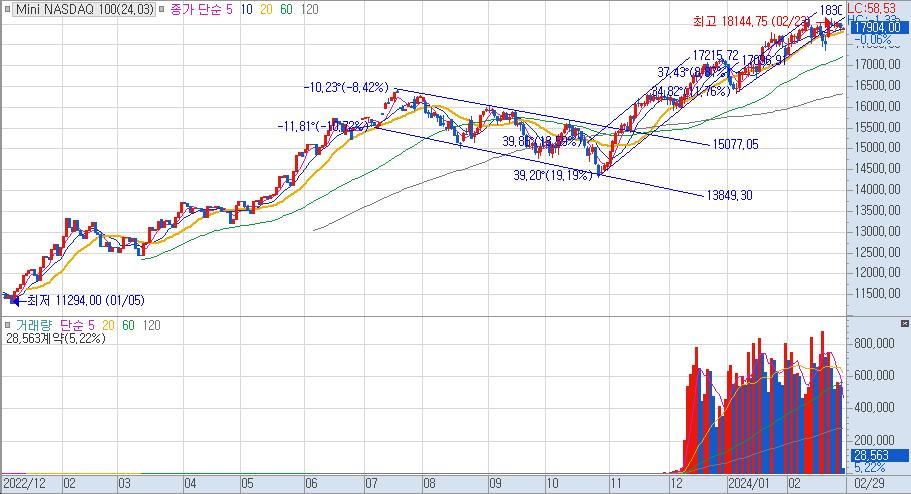
Task: Close the volume panel with its X button
Action: tap(905, 323)
